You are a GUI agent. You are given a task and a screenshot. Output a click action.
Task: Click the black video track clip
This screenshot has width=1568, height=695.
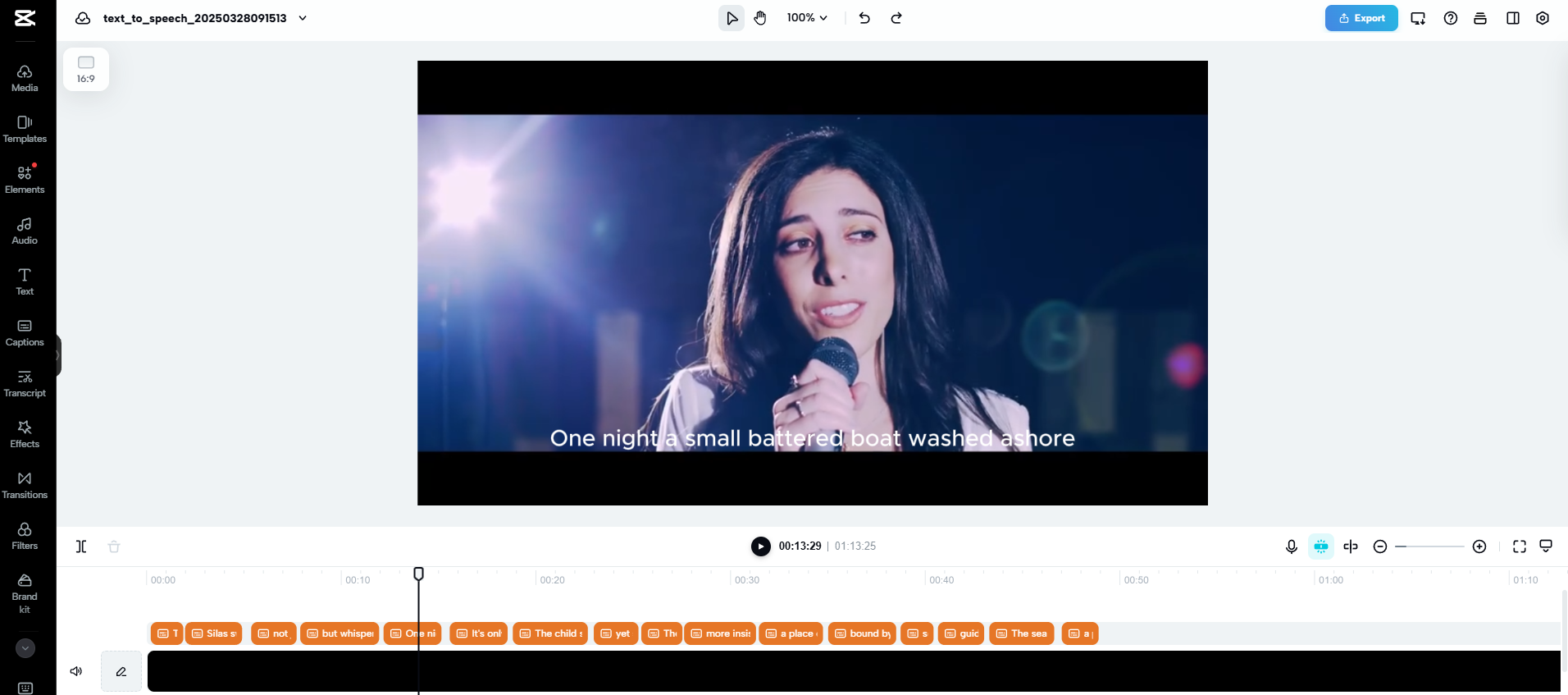pyautogui.click(x=854, y=671)
